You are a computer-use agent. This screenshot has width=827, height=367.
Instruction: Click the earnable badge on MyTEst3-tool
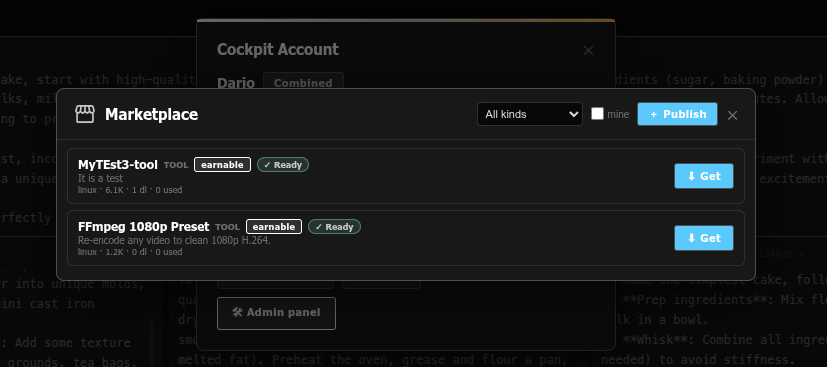pyautogui.click(x=222, y=165)
